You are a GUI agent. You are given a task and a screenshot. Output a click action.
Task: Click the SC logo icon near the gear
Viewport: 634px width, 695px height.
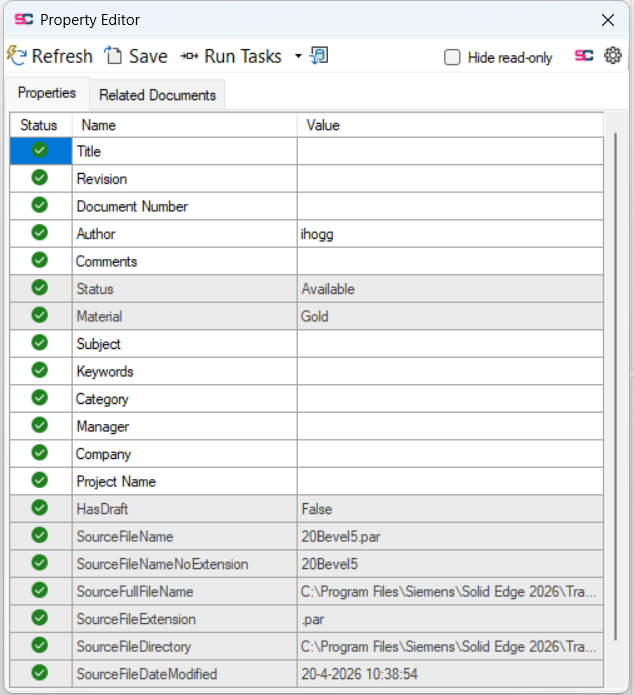coord(584,56)
